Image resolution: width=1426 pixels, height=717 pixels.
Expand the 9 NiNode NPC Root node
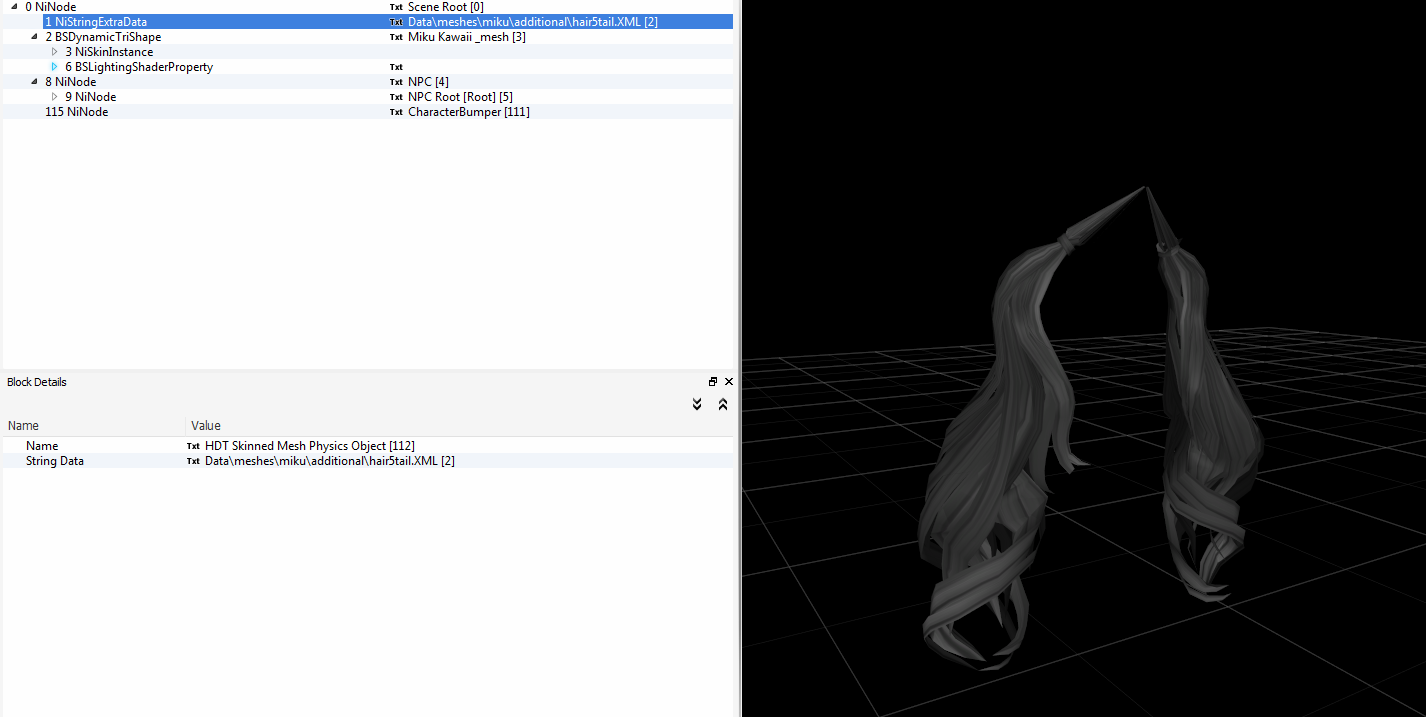point(55,97)
